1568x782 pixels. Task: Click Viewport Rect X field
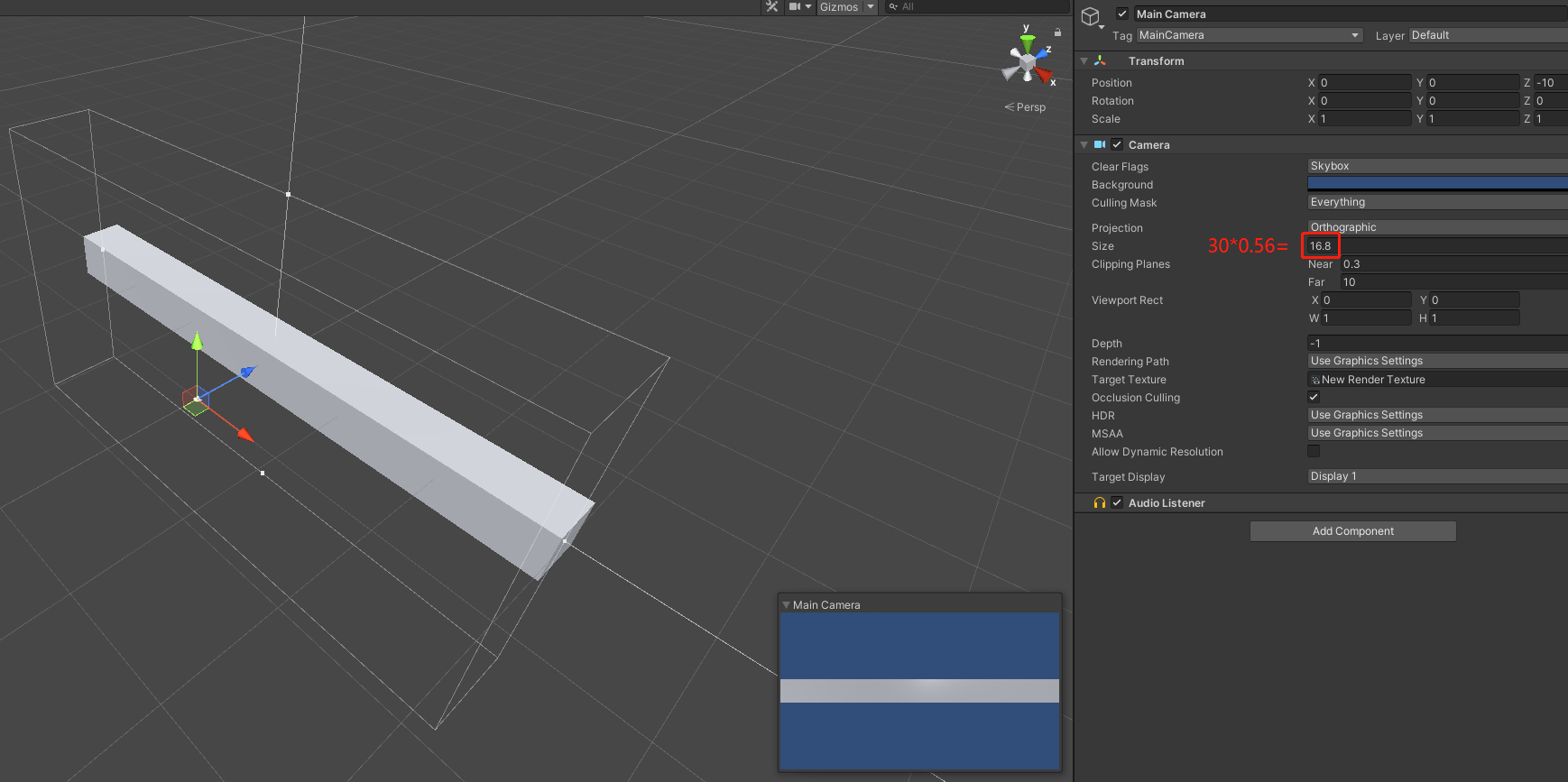tap(1366, 300)
